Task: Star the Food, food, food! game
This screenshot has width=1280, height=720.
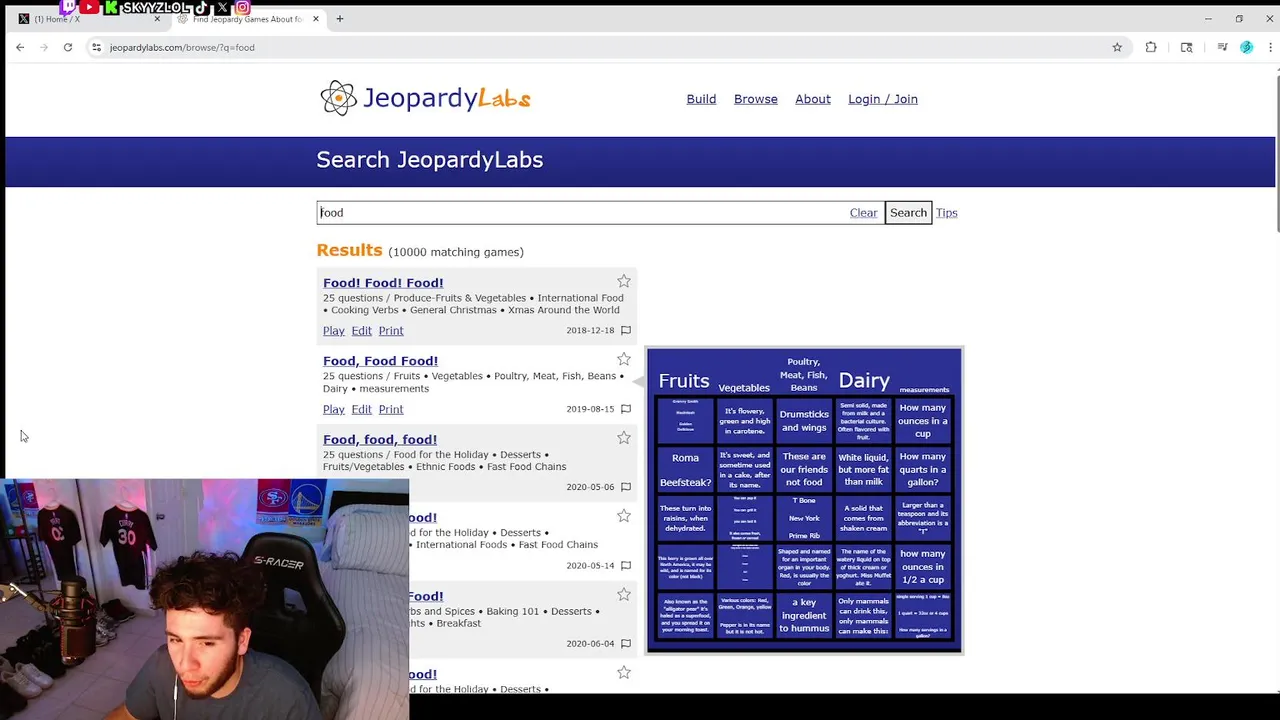Action: coord(624,437)
